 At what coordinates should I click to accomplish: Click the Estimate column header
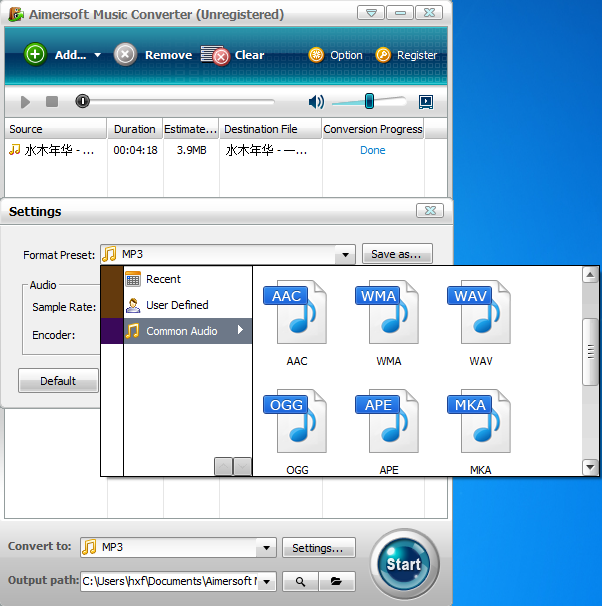[190, 129]
